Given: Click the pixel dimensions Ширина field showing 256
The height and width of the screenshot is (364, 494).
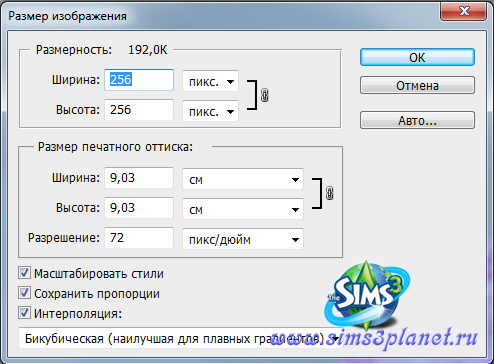Looking at the screenshot, I should (x=139, y=80).
